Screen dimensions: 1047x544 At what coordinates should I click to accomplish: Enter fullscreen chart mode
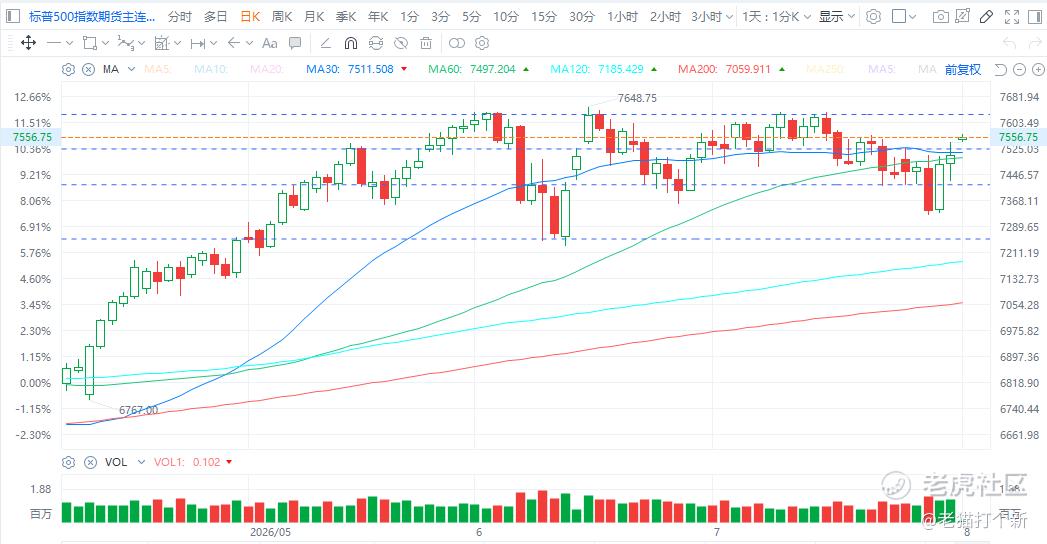1012,17
